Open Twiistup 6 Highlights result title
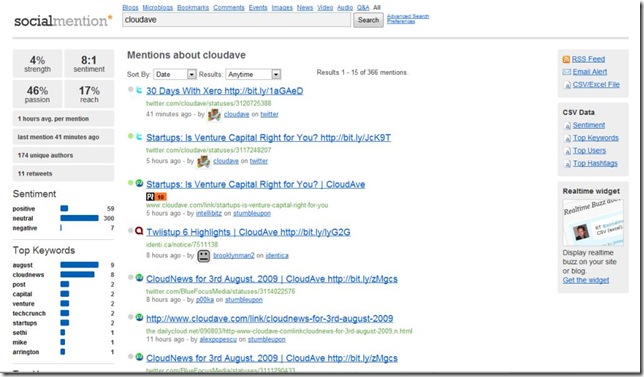644x377 pixels. coord(248,232)
